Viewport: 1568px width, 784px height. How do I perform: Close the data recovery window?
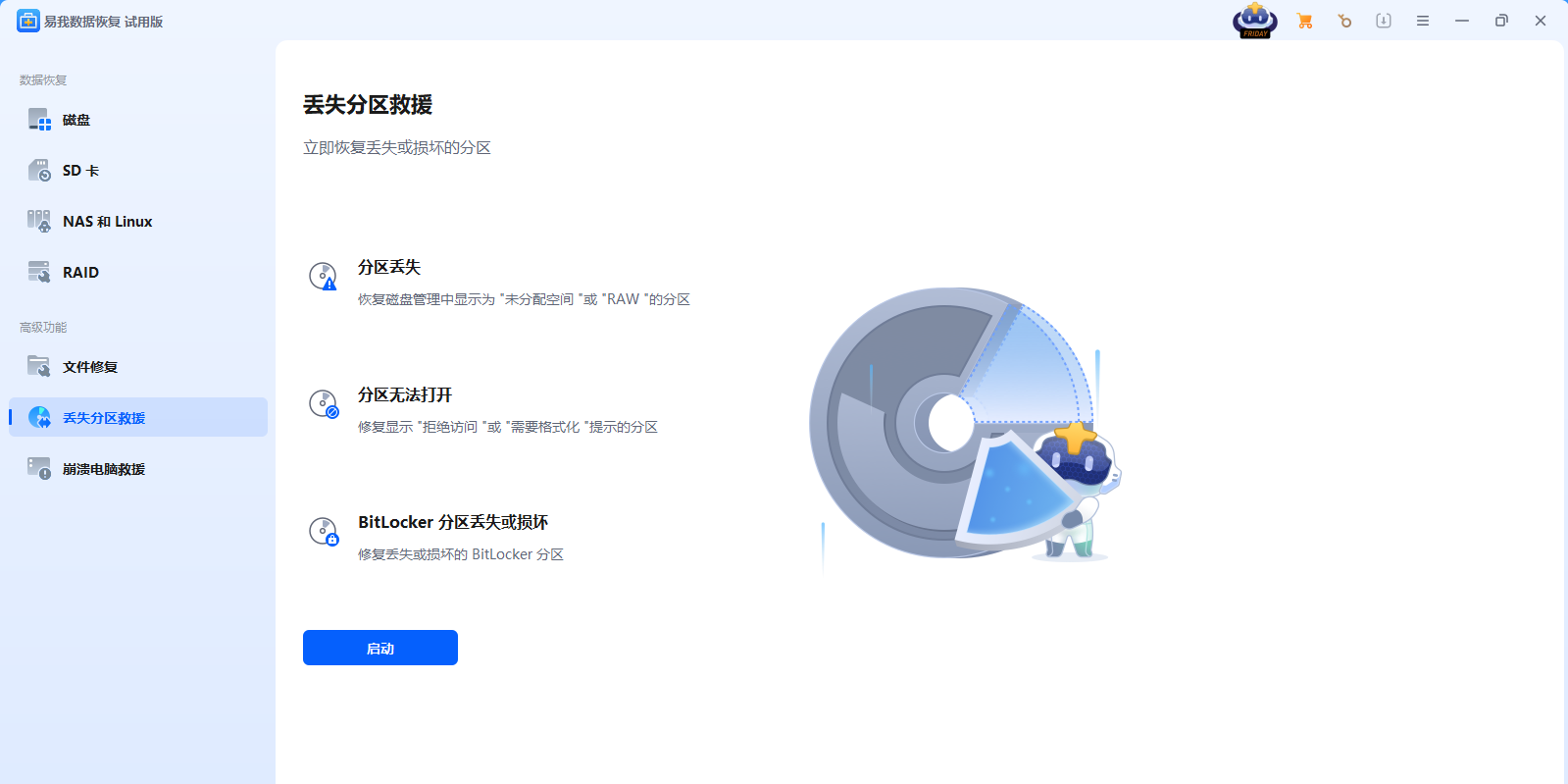1541,21
